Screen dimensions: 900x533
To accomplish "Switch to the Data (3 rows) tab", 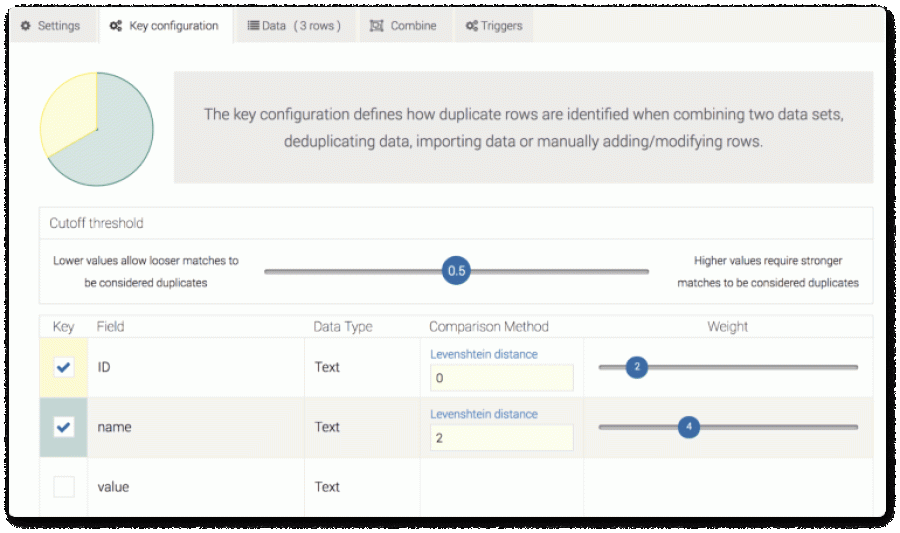I will 294,26.
